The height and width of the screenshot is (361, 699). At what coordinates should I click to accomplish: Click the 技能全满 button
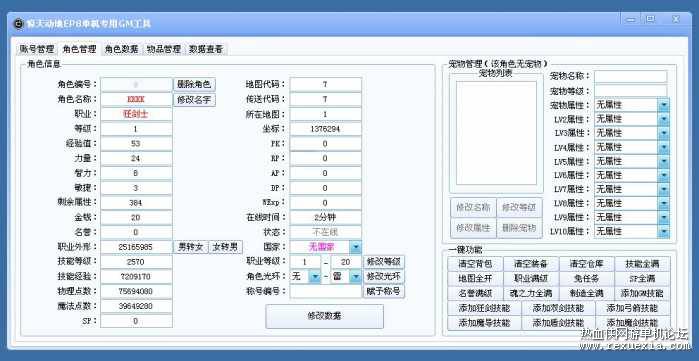[x=641, y=264]
